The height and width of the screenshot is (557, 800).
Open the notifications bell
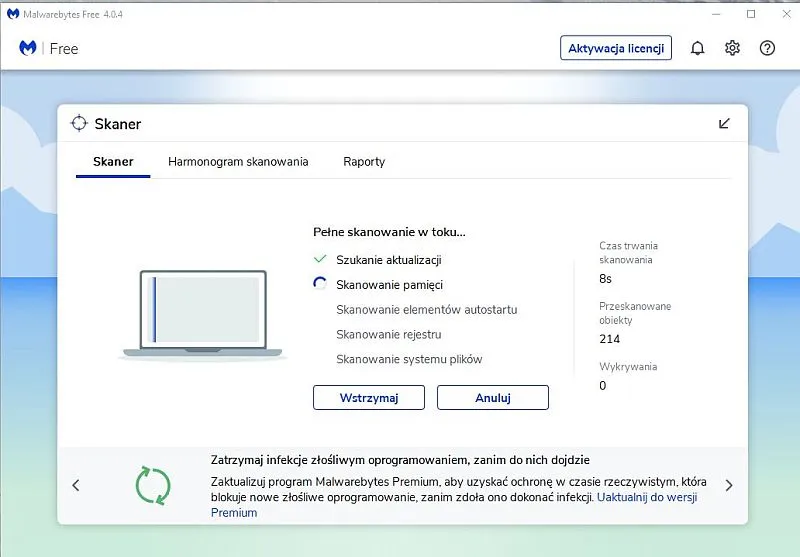click(x=697, y=48)
